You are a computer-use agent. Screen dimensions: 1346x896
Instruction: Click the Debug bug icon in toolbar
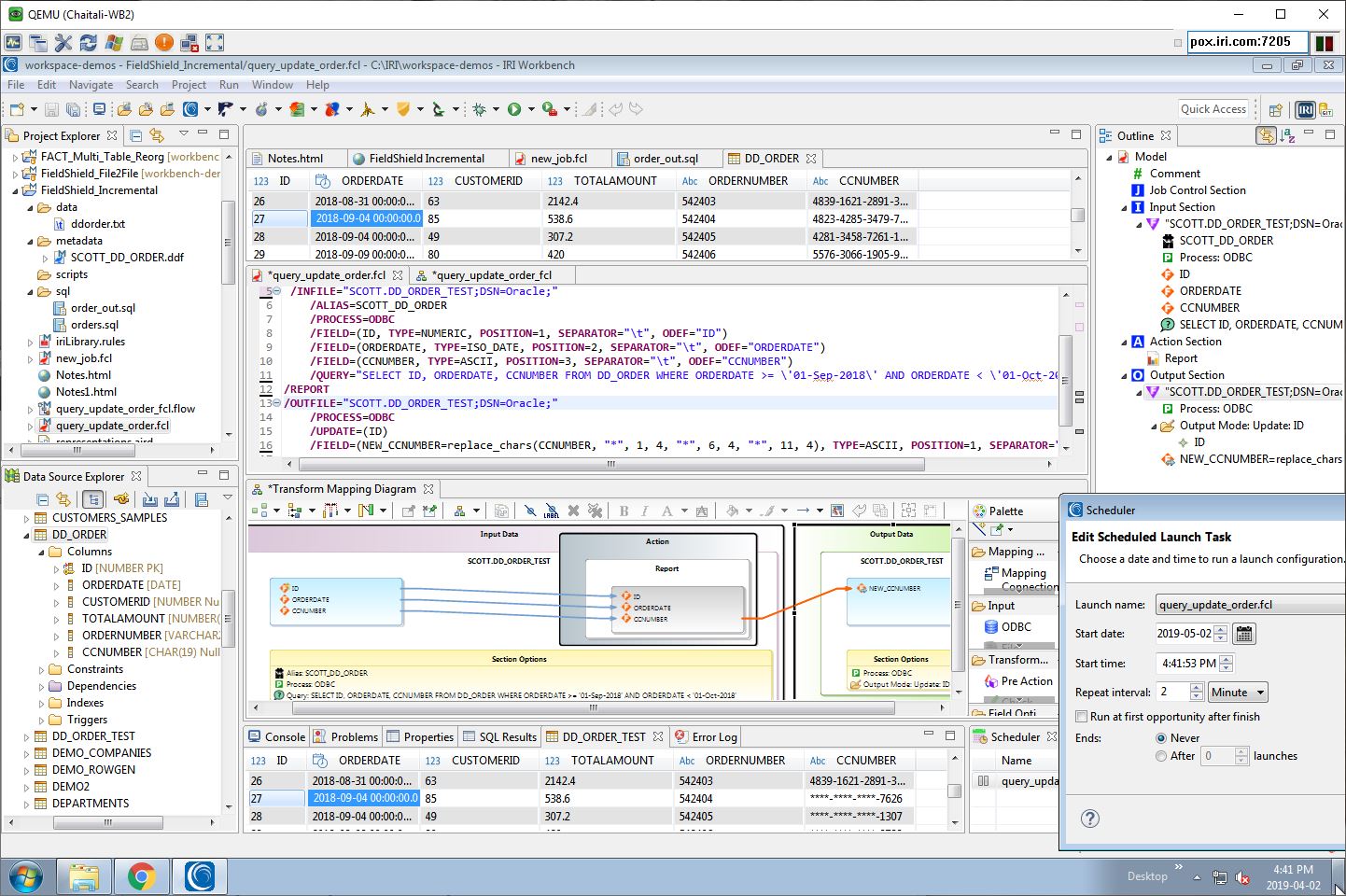click(480, 109)
